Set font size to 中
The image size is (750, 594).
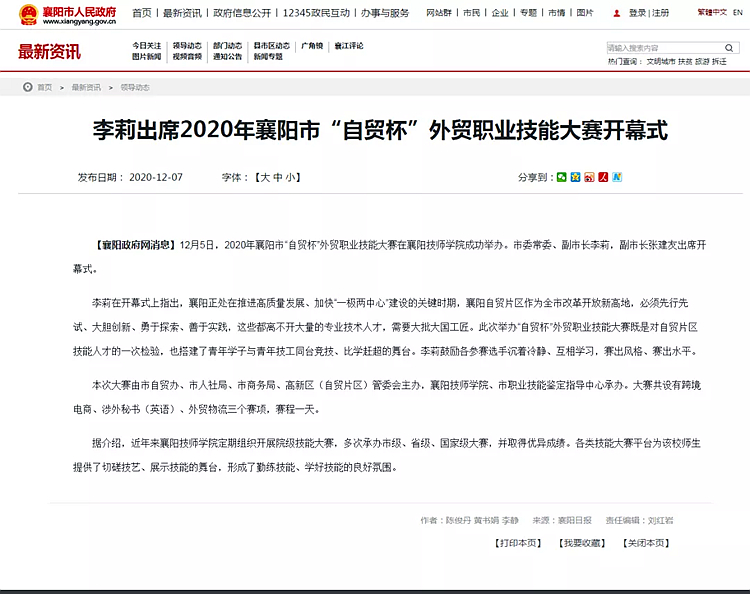pos(278,177)
